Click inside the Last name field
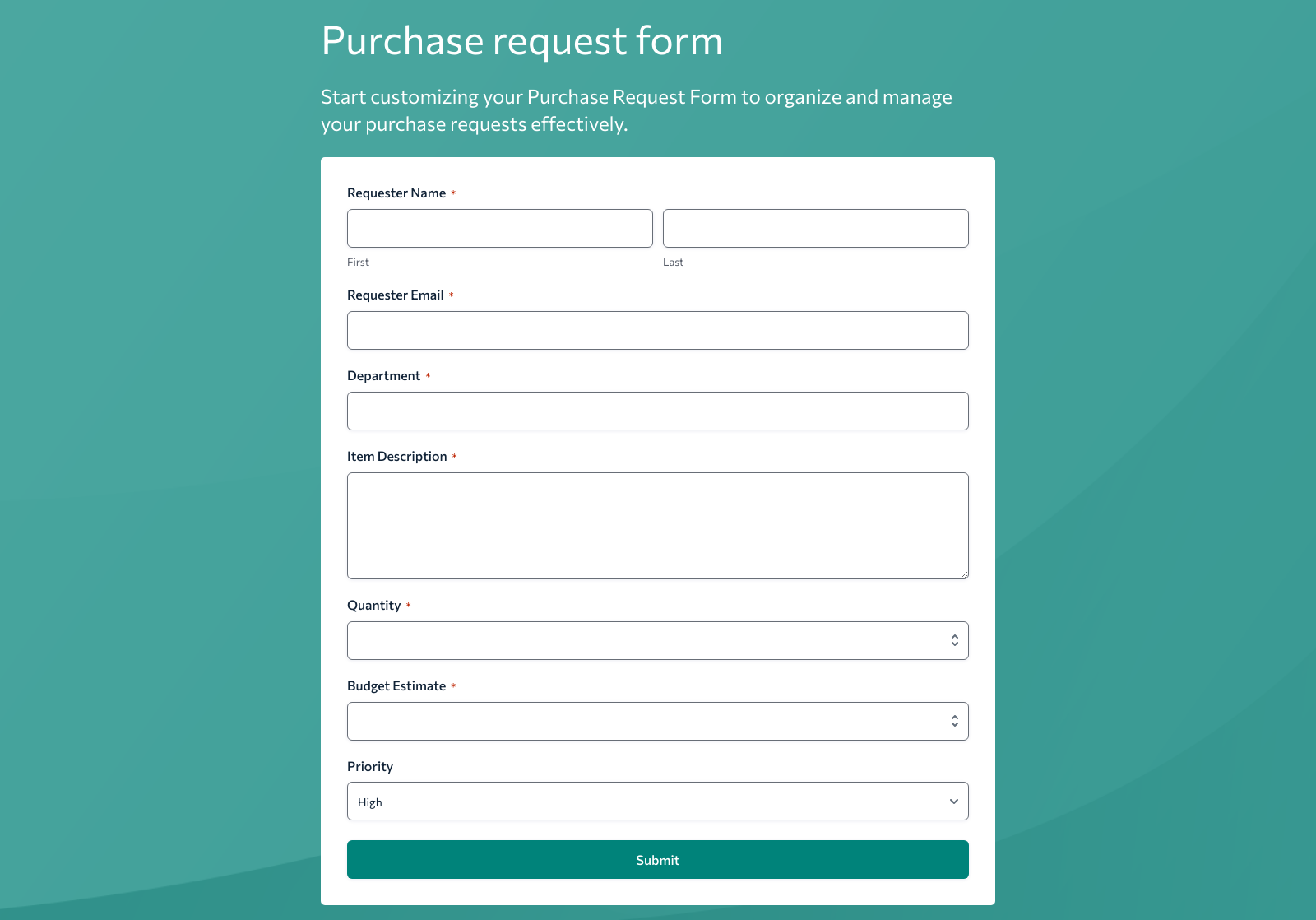This screenshot has height=920, width=1316. (x=815, y=228)
